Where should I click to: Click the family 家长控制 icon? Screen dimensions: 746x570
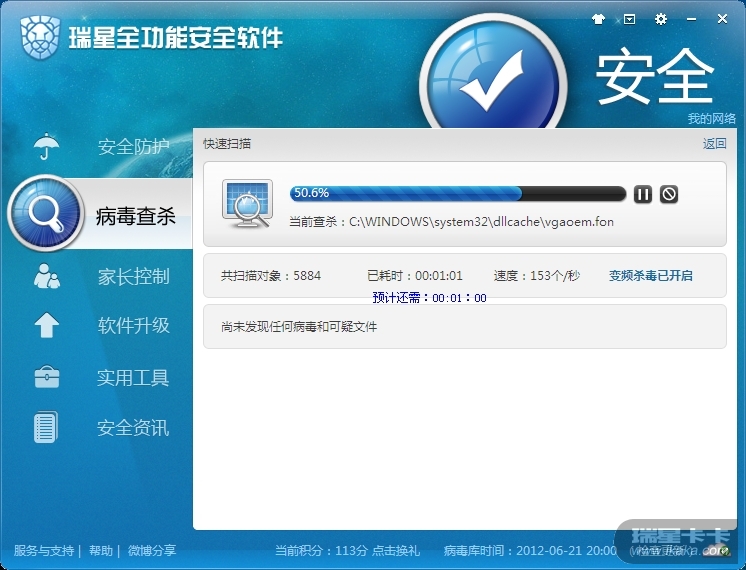[x=47, y=276]
